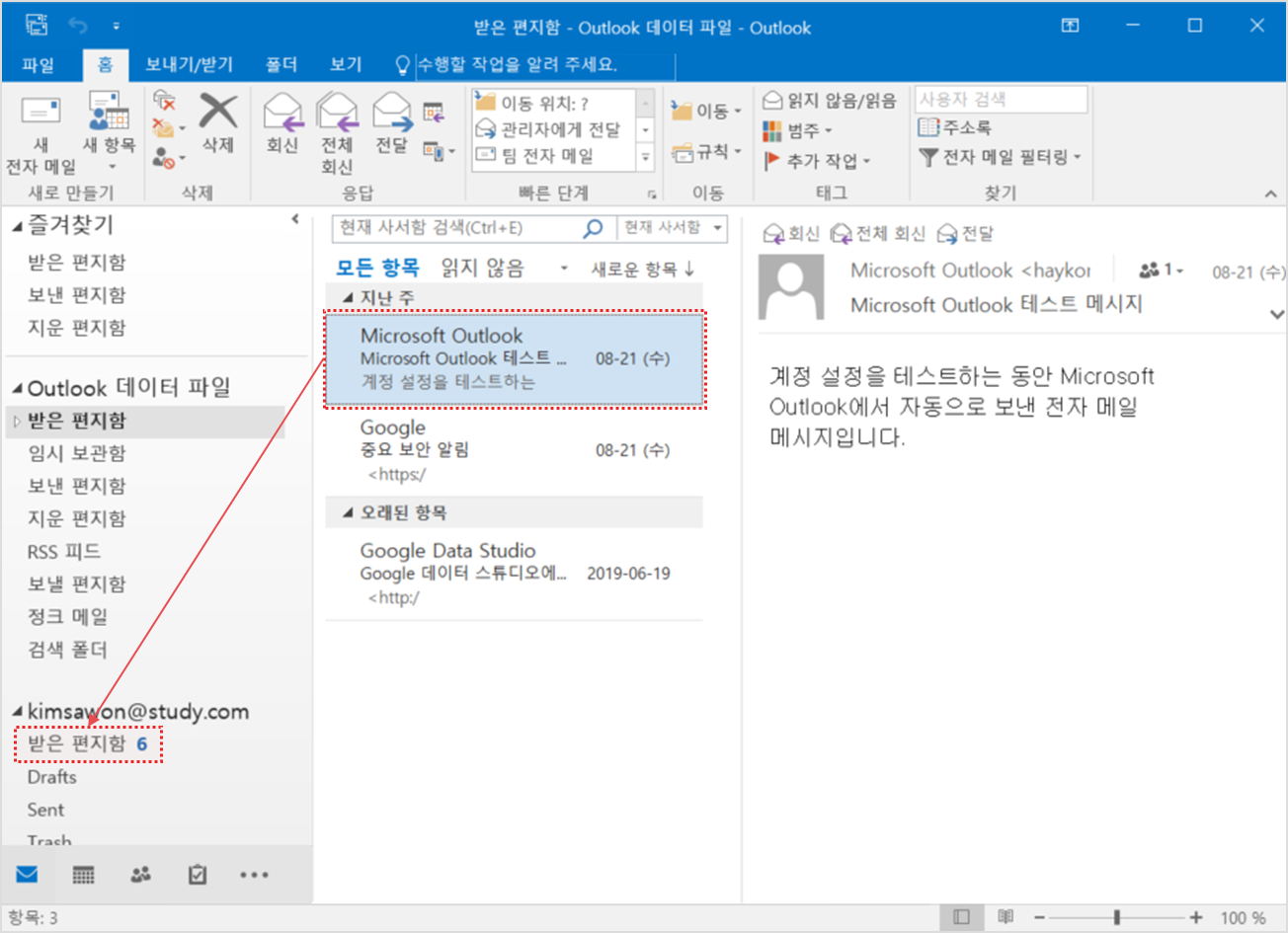
Task: Open the File (파일) tab
Action: (39, 65)
